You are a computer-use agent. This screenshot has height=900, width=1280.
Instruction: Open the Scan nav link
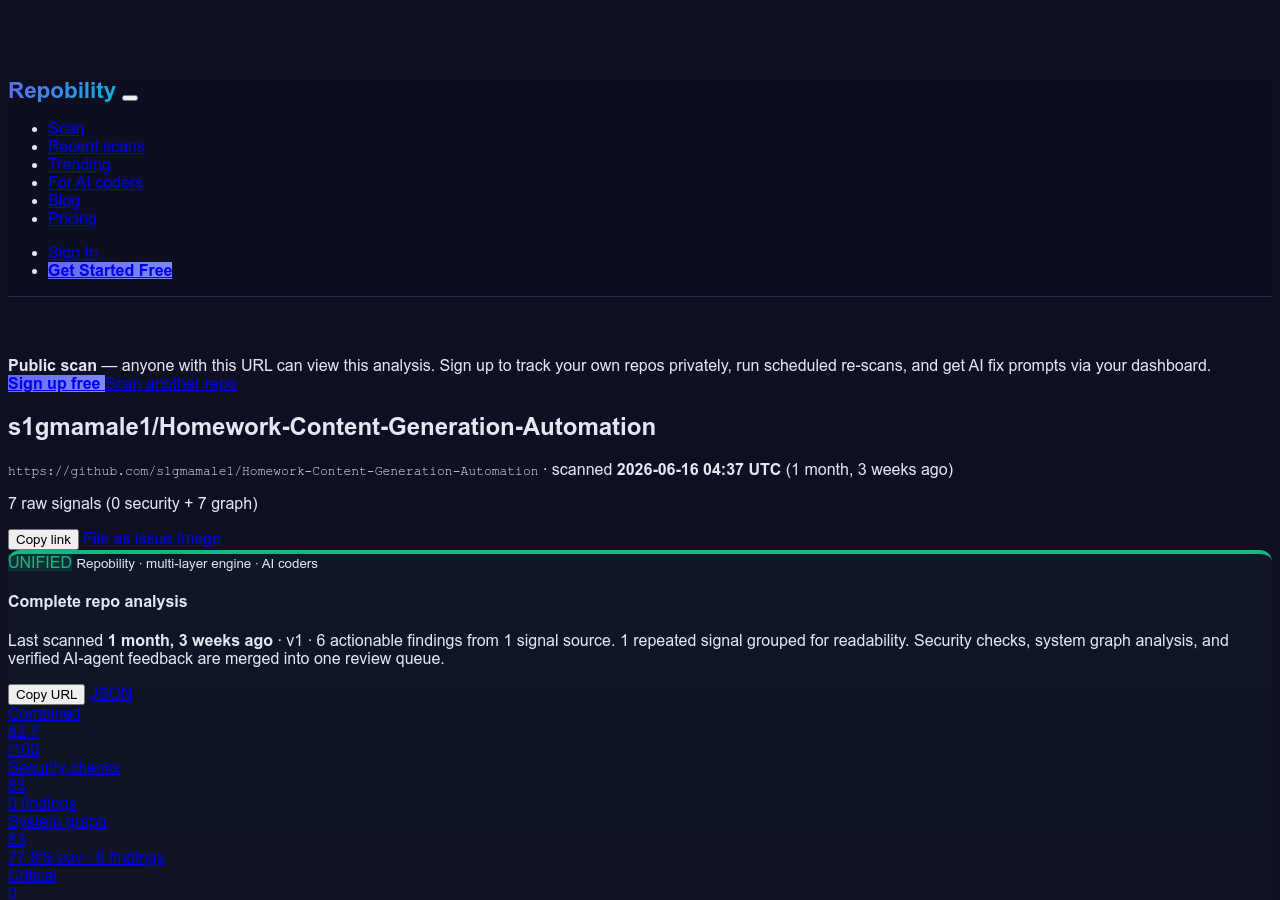[66, 128]
